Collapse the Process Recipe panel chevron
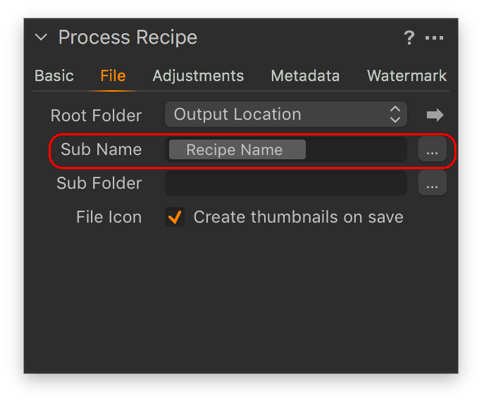Viewport: 482px width, 403px height. (41, 37)
